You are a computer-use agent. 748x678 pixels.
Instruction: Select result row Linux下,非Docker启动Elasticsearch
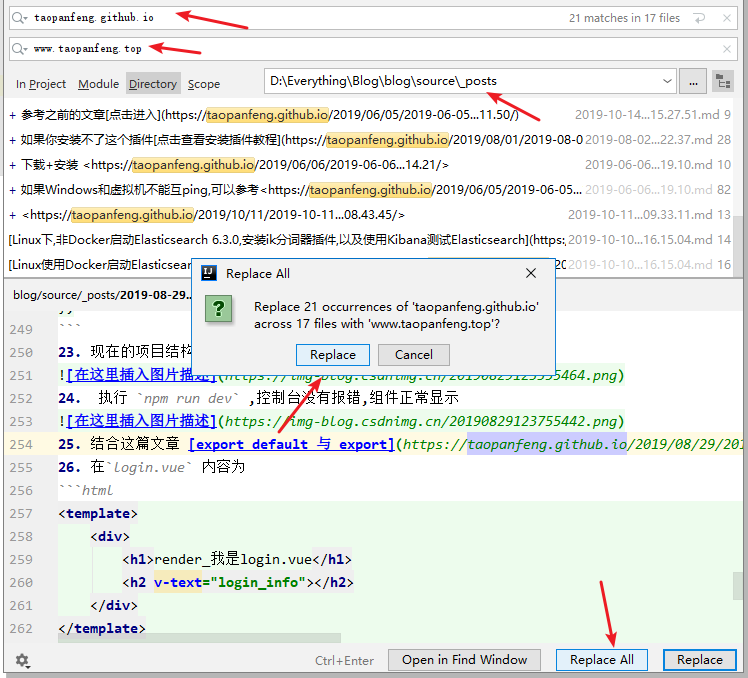[370, 240]
